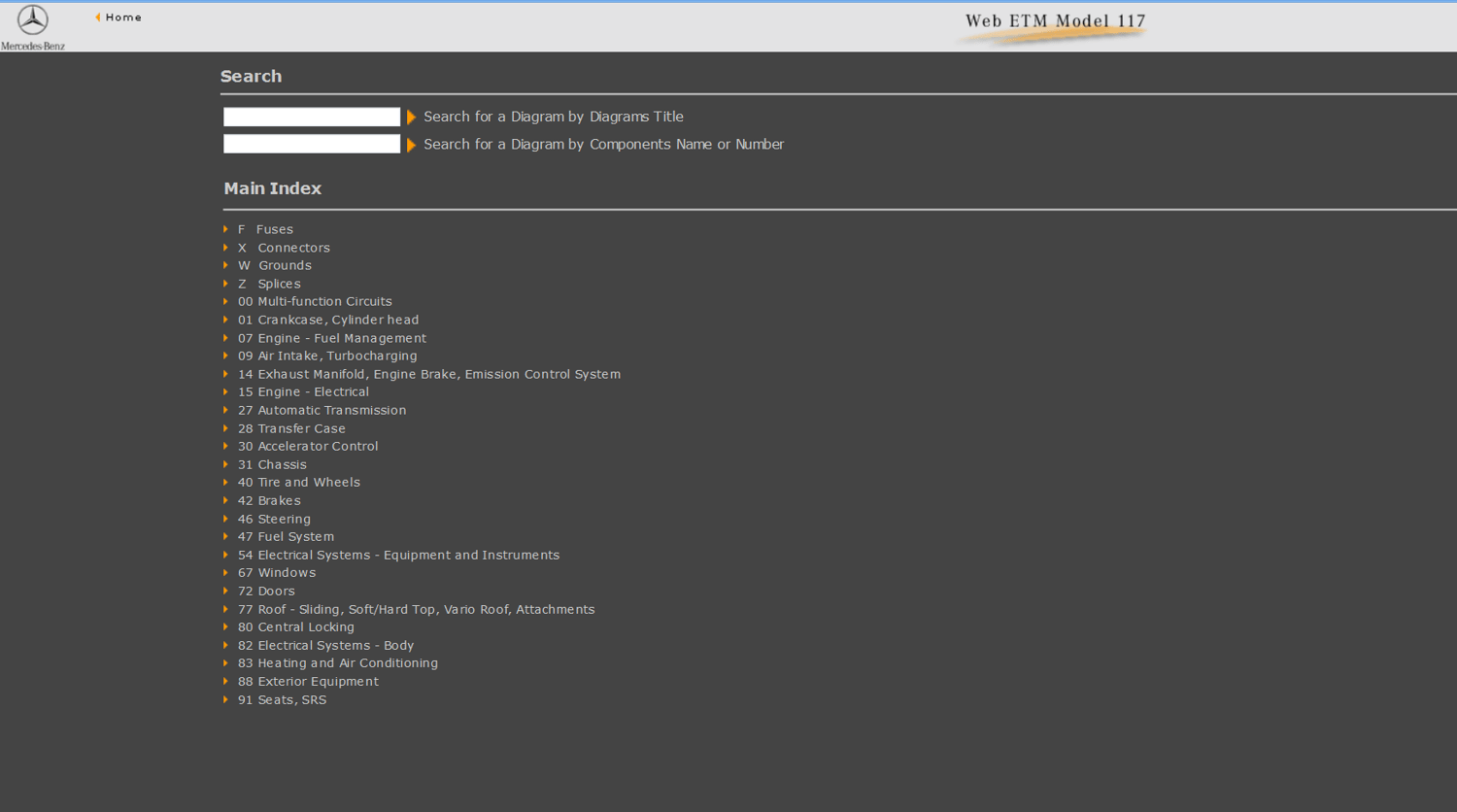Open 40 Tire and Wheels
Viewport: 1457px width, 812px height.
tap(299, 482)
